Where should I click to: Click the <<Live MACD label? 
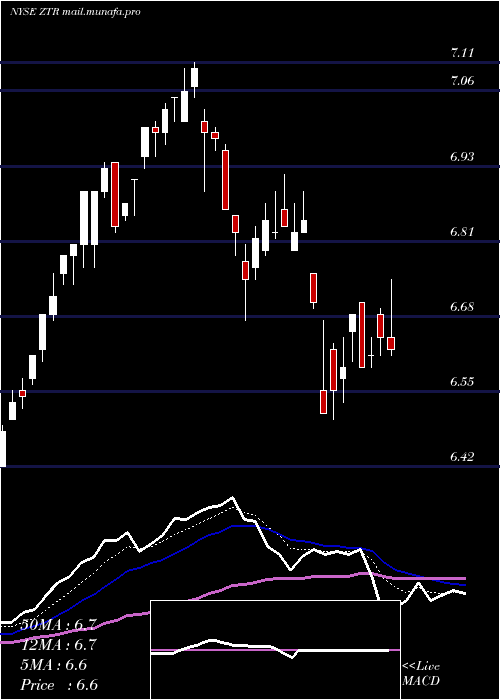coord(421,674)
